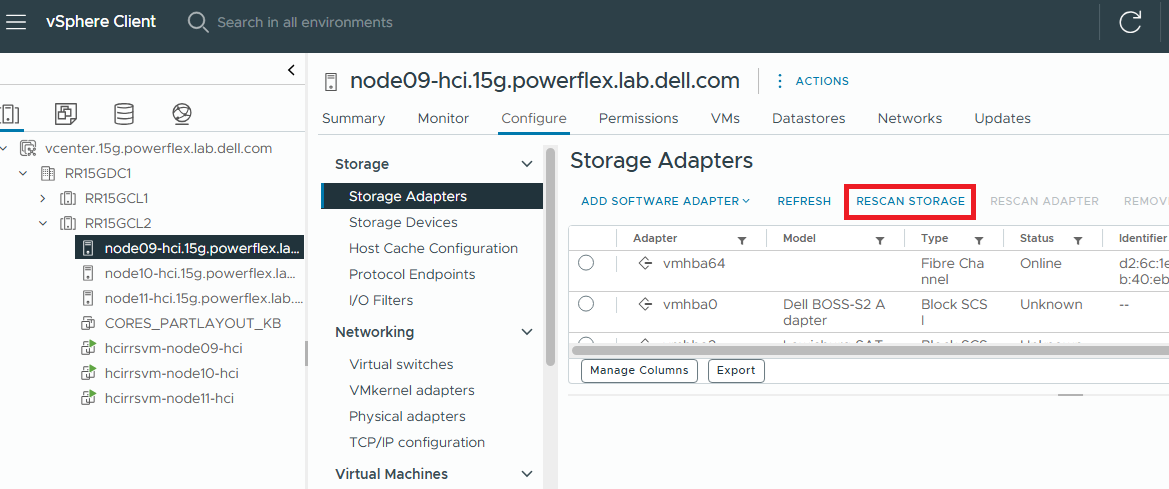The image size is (1169, 489).
Task: Switch to VMs and Templates view icon
Action: pyautogui.click(x=66, y=114)
